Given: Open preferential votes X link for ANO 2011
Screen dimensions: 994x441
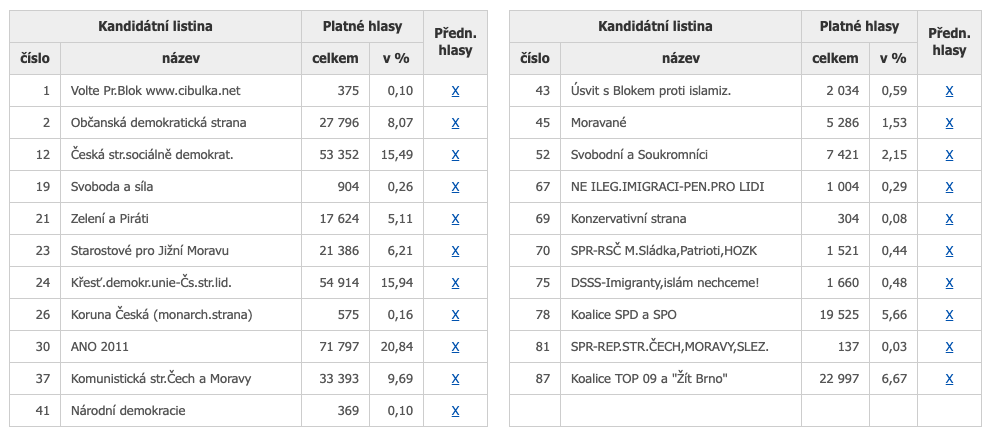Looking at the screenshot, I should (x=455, y=347).
